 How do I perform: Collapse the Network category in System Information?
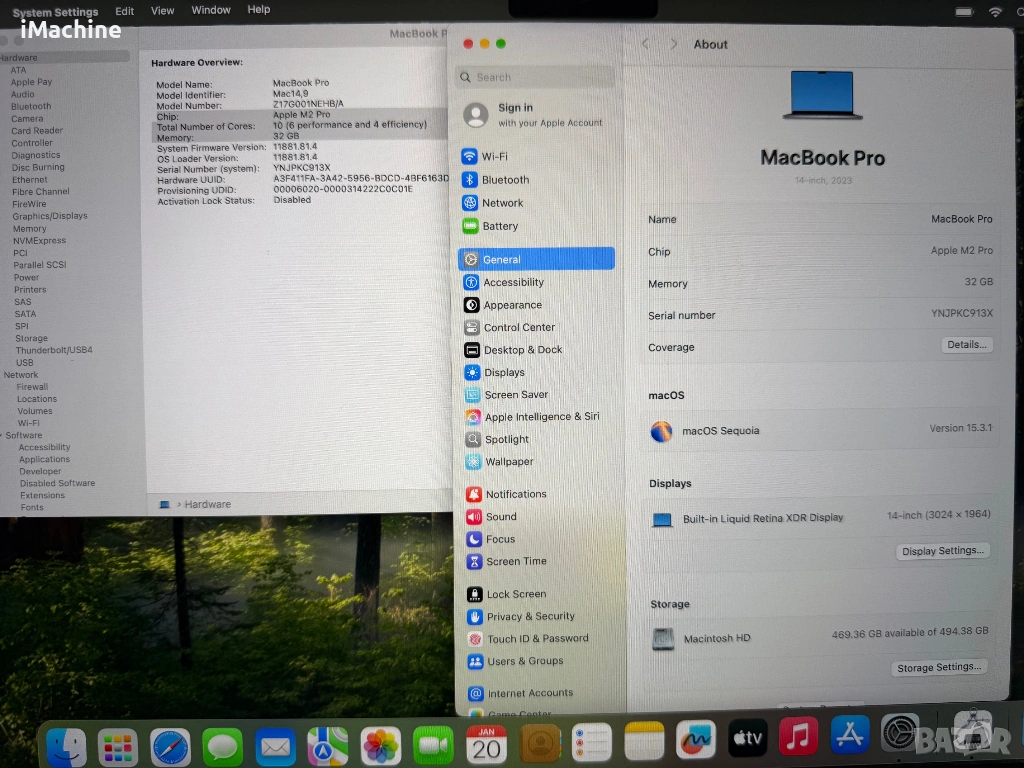click(x=3, y=375)
